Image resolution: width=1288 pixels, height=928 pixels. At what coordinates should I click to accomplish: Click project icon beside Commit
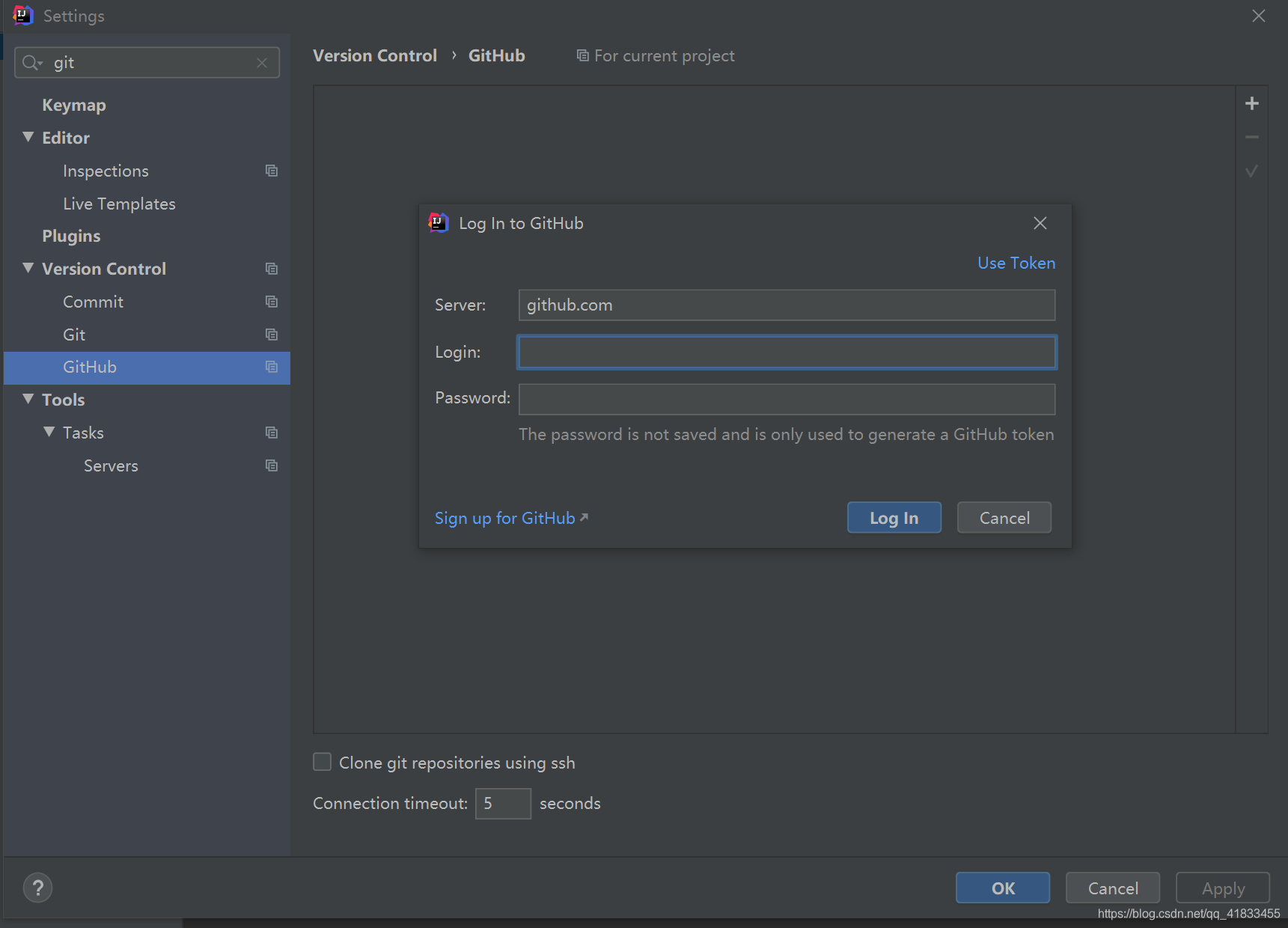[x=272, y=302]
